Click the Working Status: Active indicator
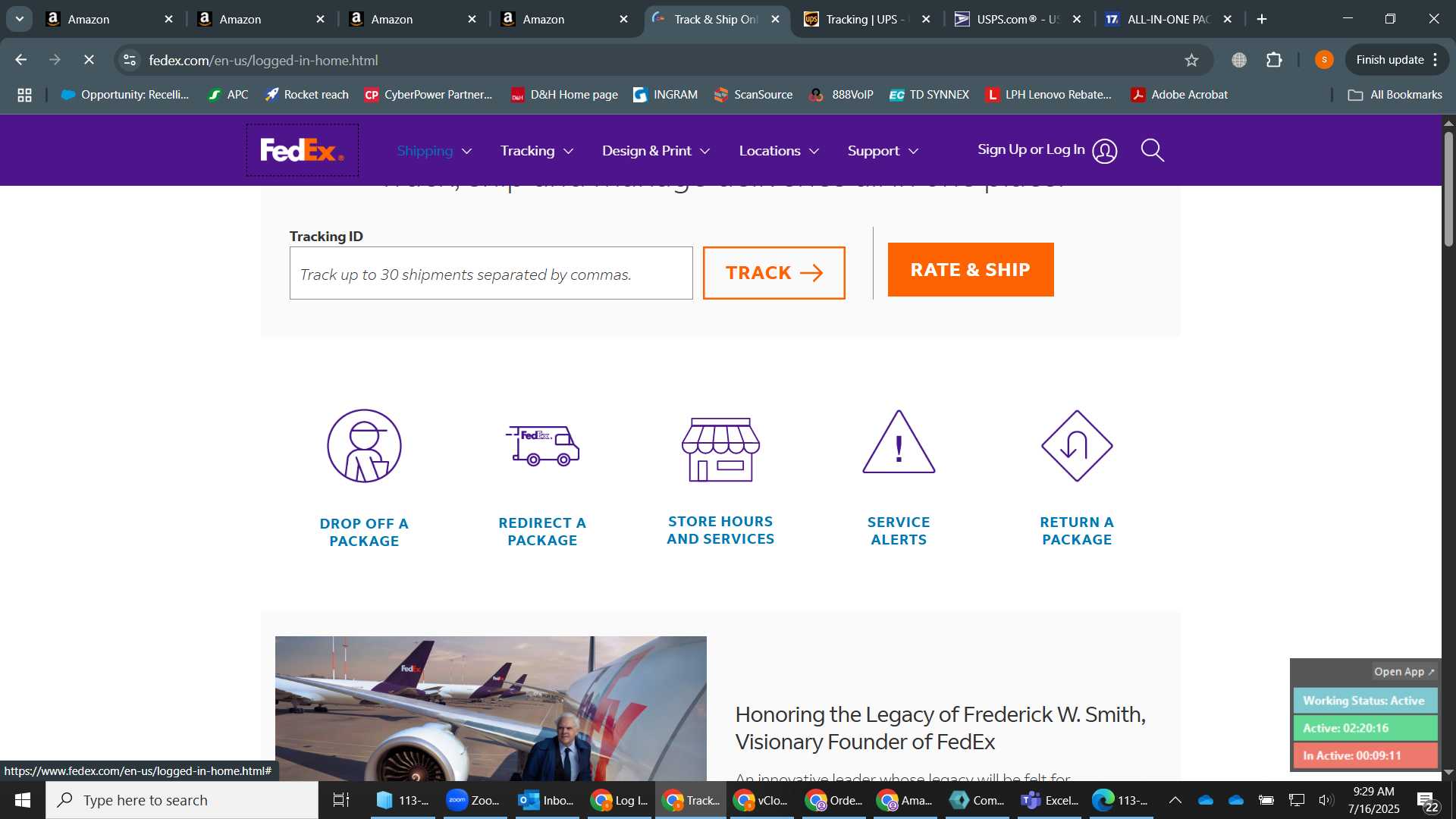The height and width of the screenshot is (819, 1456). [1364, 701]
